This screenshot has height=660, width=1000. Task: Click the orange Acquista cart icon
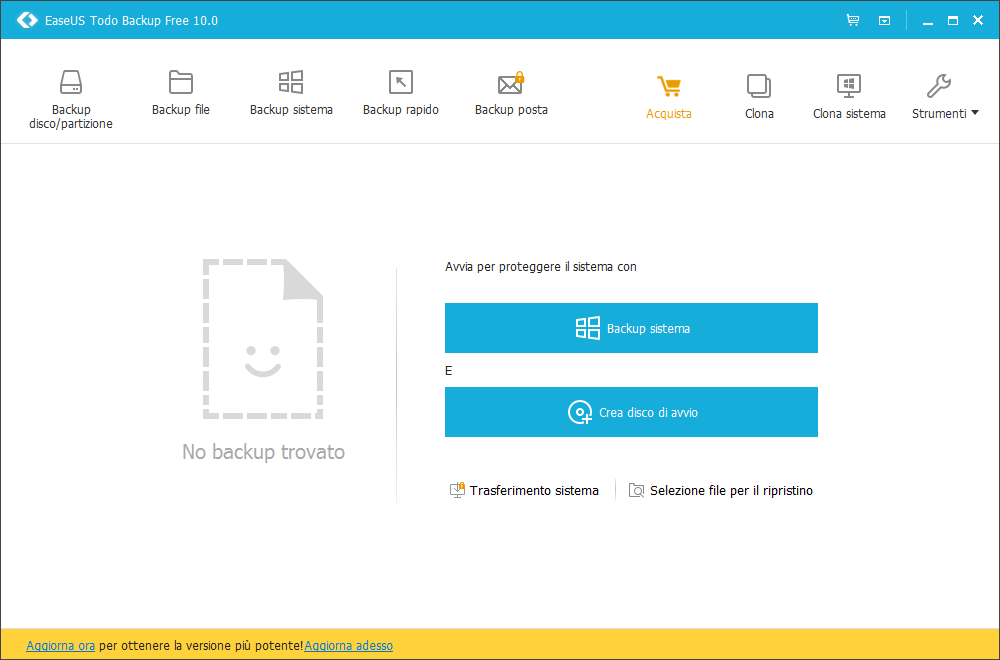(x=669, y=87)
